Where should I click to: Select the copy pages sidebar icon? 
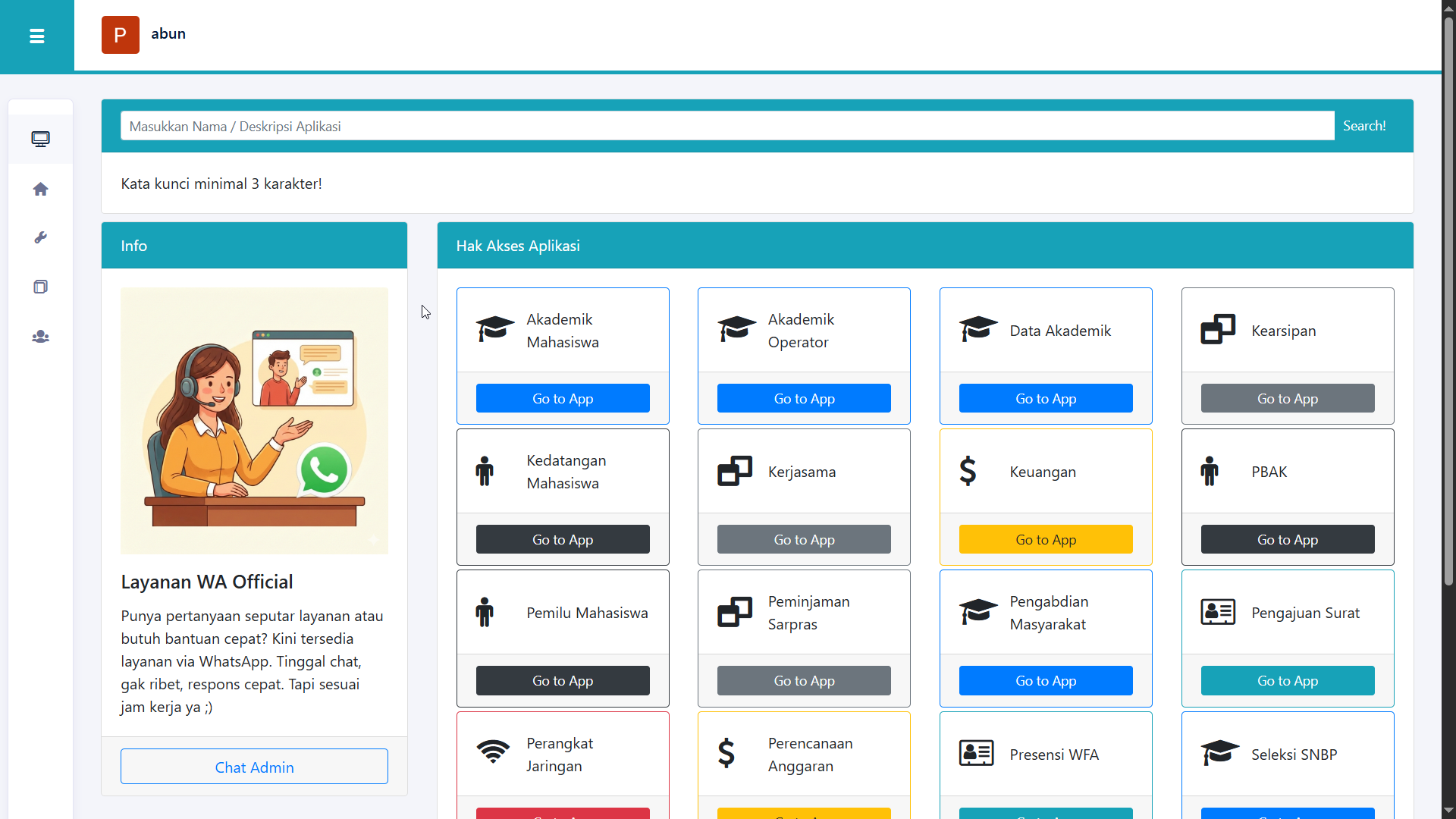pos(41,287)
